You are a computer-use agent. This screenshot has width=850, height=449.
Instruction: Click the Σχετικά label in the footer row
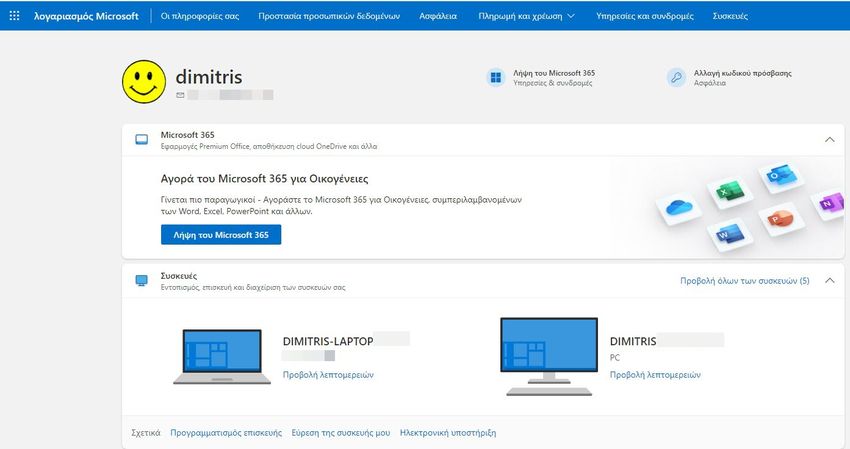tap(146, 433)
